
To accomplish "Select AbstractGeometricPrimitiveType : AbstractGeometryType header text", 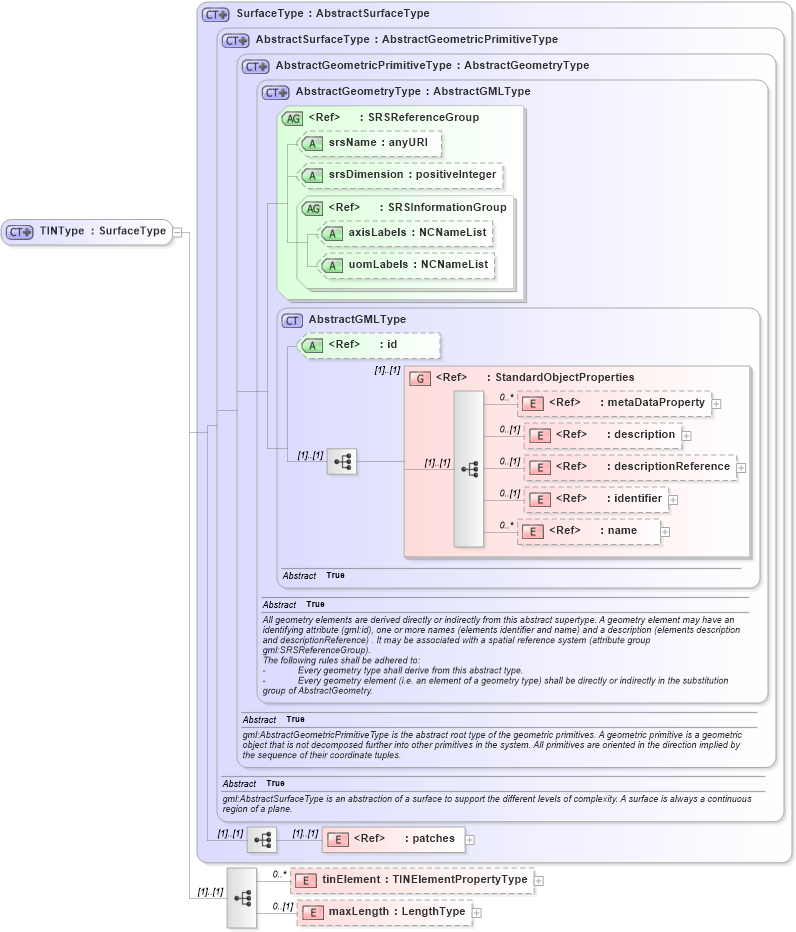I will point(432,66).
